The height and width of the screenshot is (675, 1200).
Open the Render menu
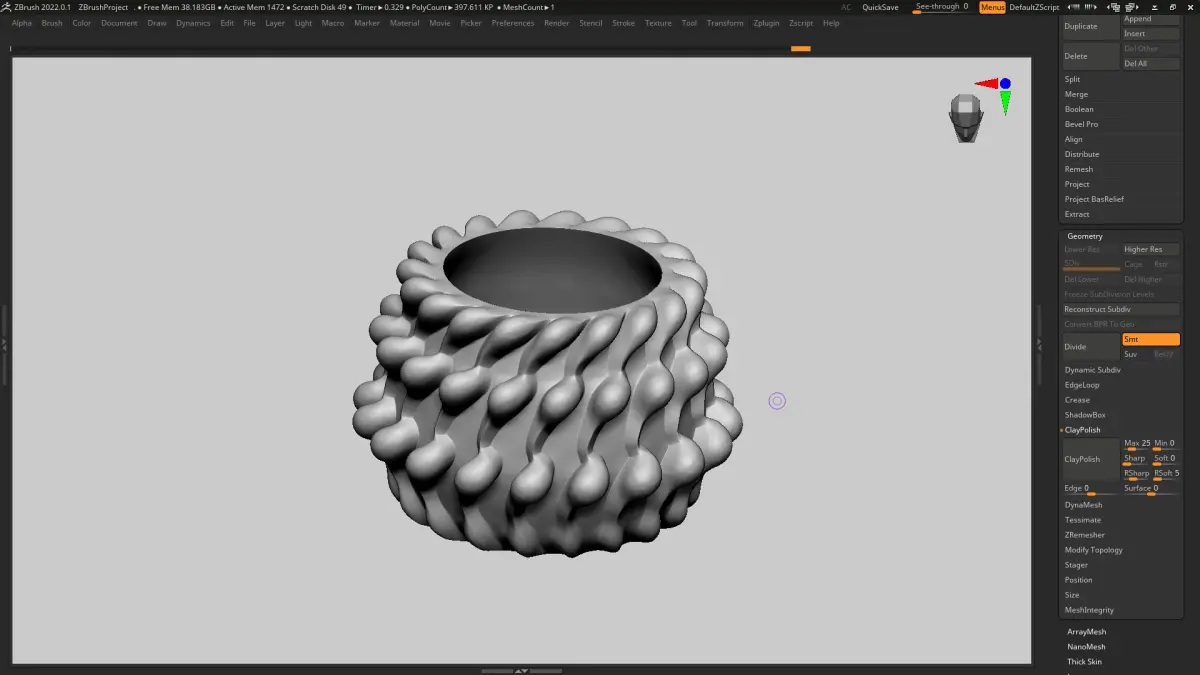[556, 23]
